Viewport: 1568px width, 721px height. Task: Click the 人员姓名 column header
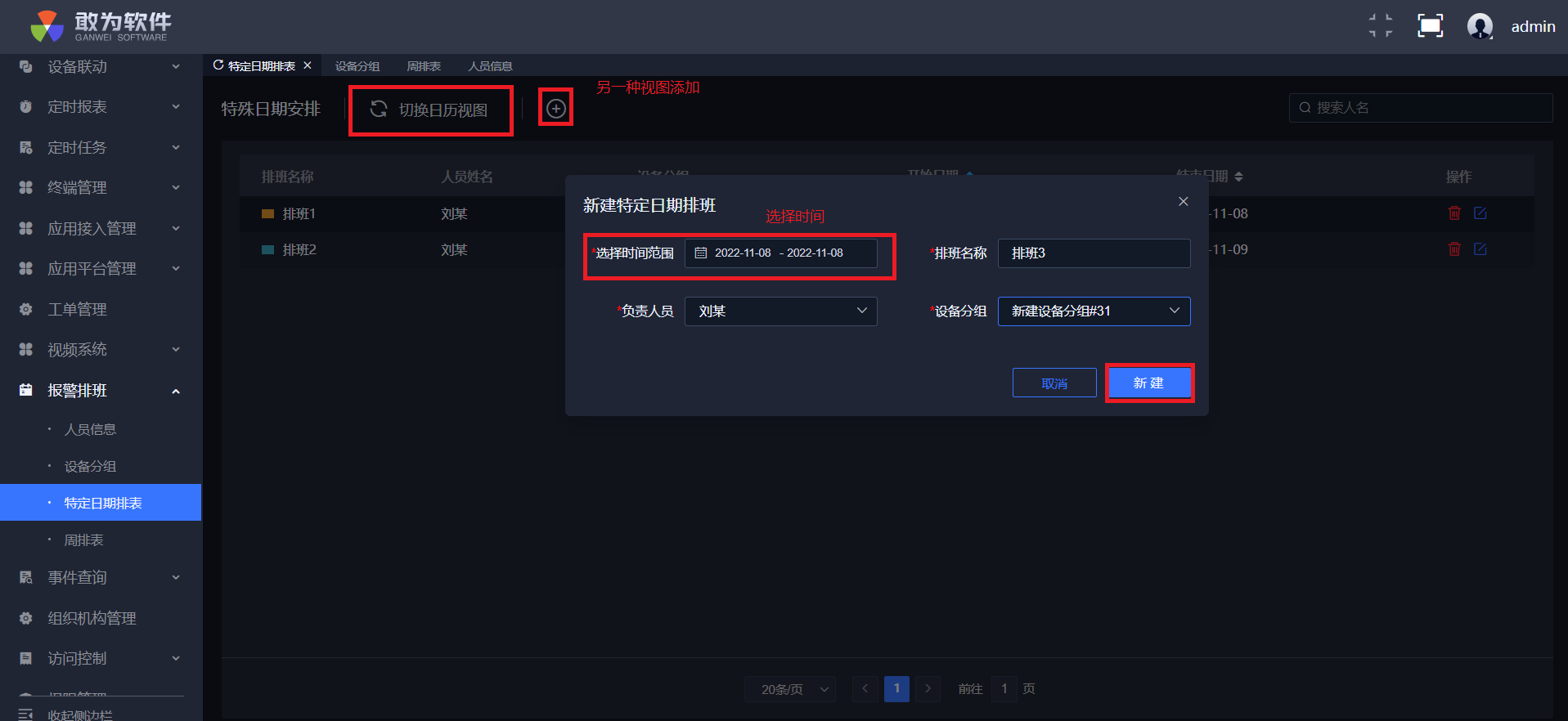click(467, 177)
